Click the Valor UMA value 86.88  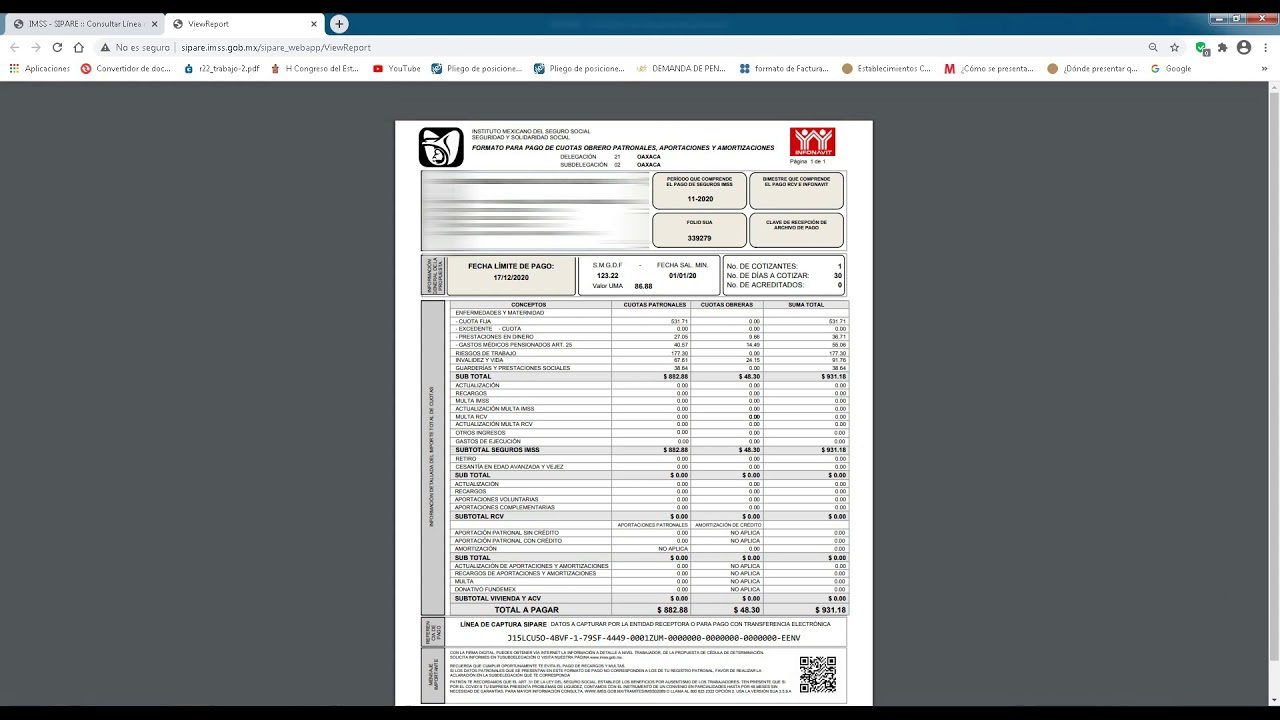point(643,286)
